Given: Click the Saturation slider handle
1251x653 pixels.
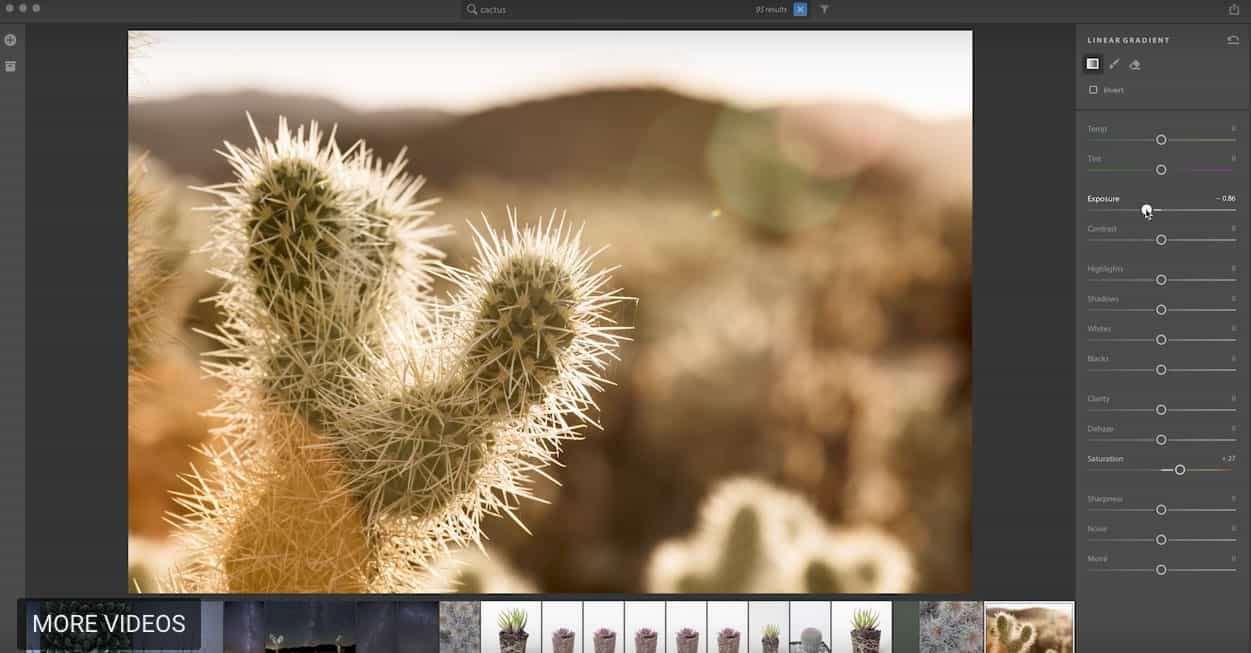Looking at the screenshot, I should (1180, 470).
